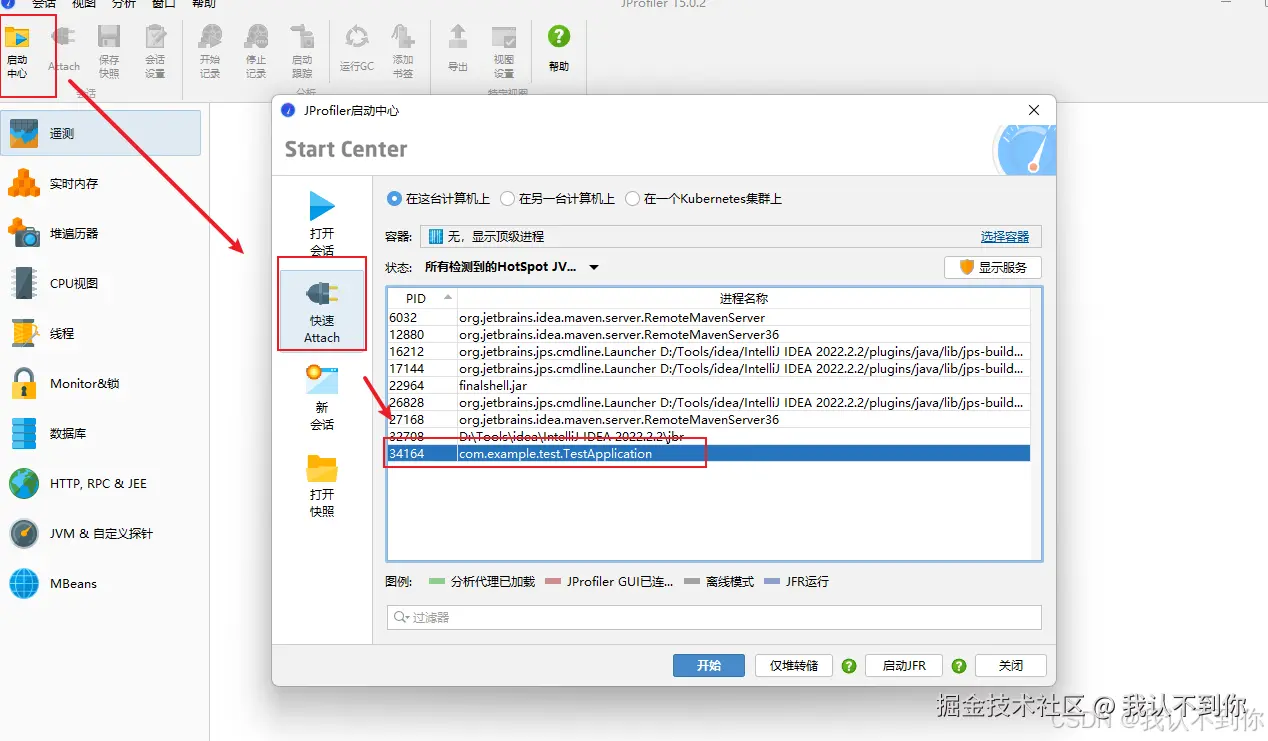Click the 开始 start button

coord(708,666)
